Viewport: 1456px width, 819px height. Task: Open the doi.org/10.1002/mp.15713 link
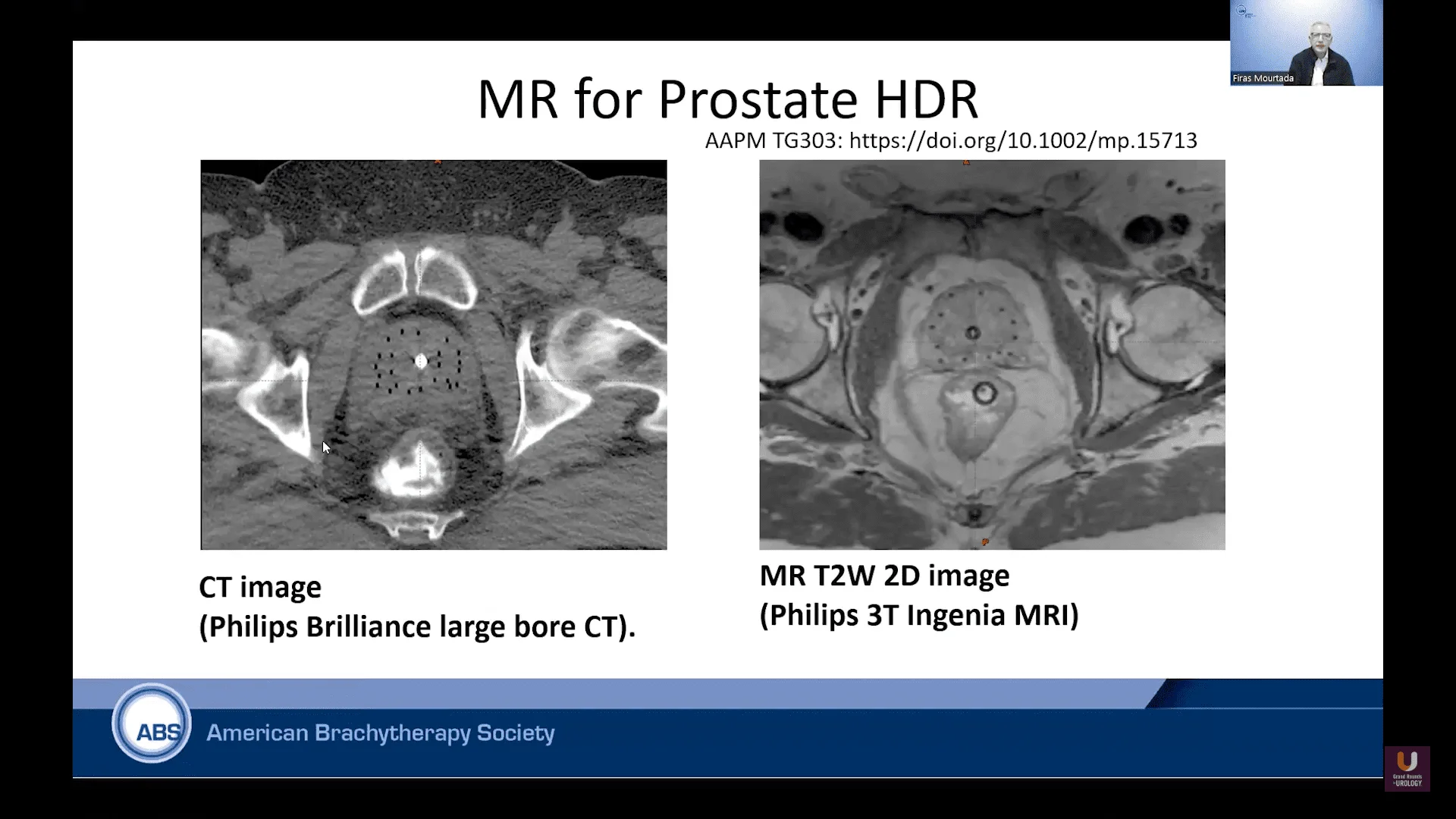pos(1022,141)
